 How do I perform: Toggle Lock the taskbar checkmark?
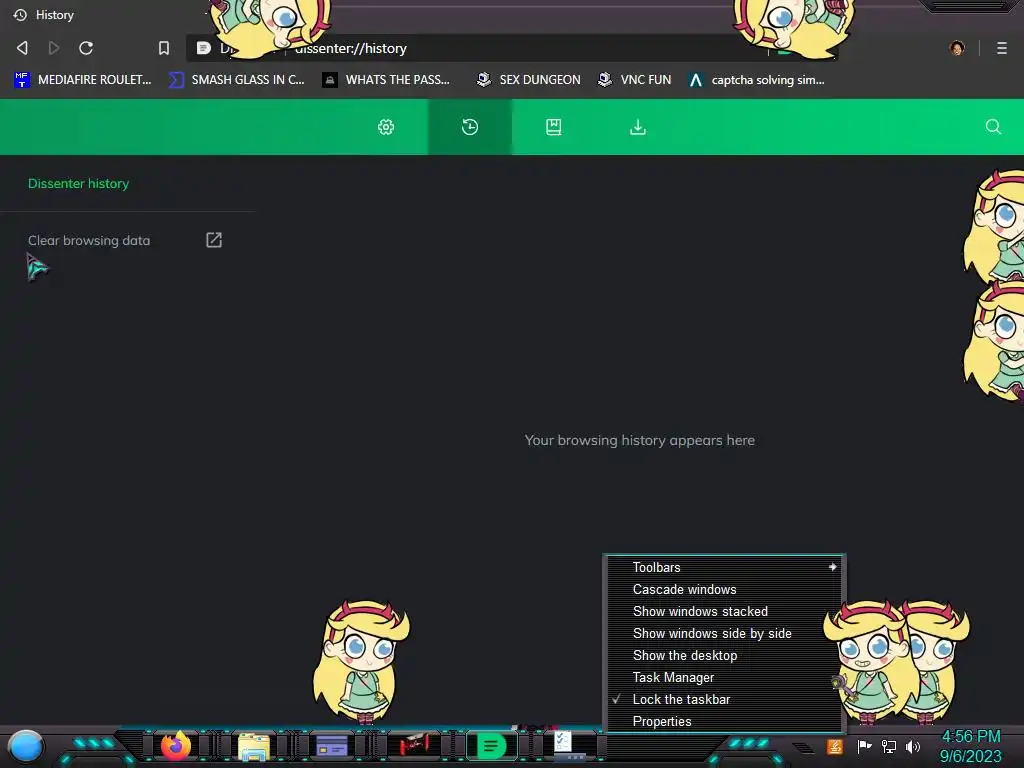coord(724,699)
